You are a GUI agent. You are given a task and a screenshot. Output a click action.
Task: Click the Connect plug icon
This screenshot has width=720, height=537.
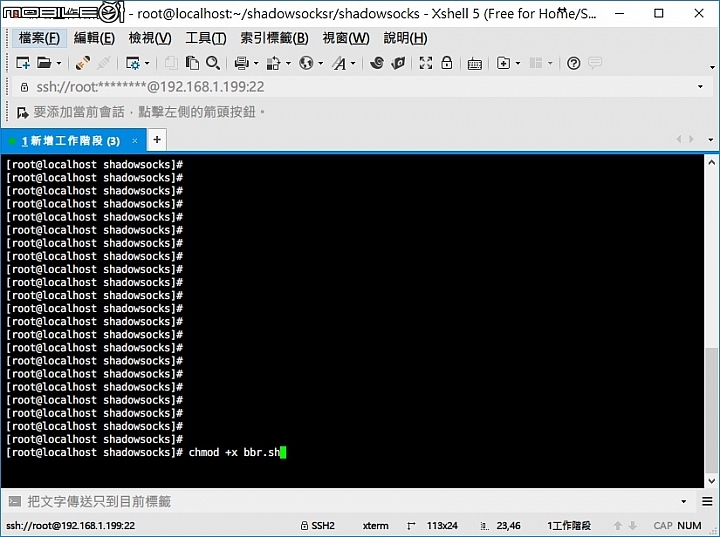click(83, 63)
